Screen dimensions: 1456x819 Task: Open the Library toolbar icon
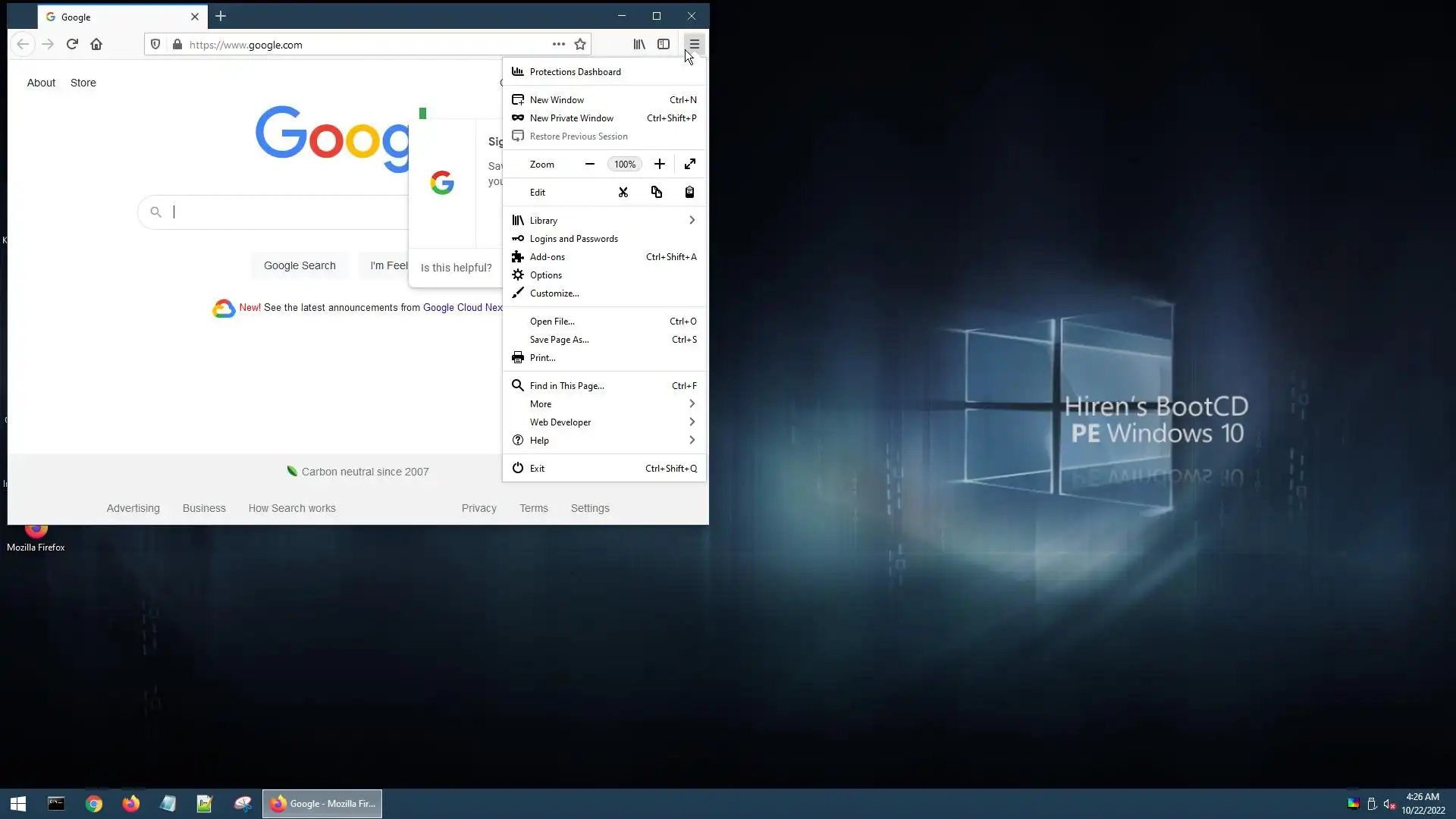point(639,45)
